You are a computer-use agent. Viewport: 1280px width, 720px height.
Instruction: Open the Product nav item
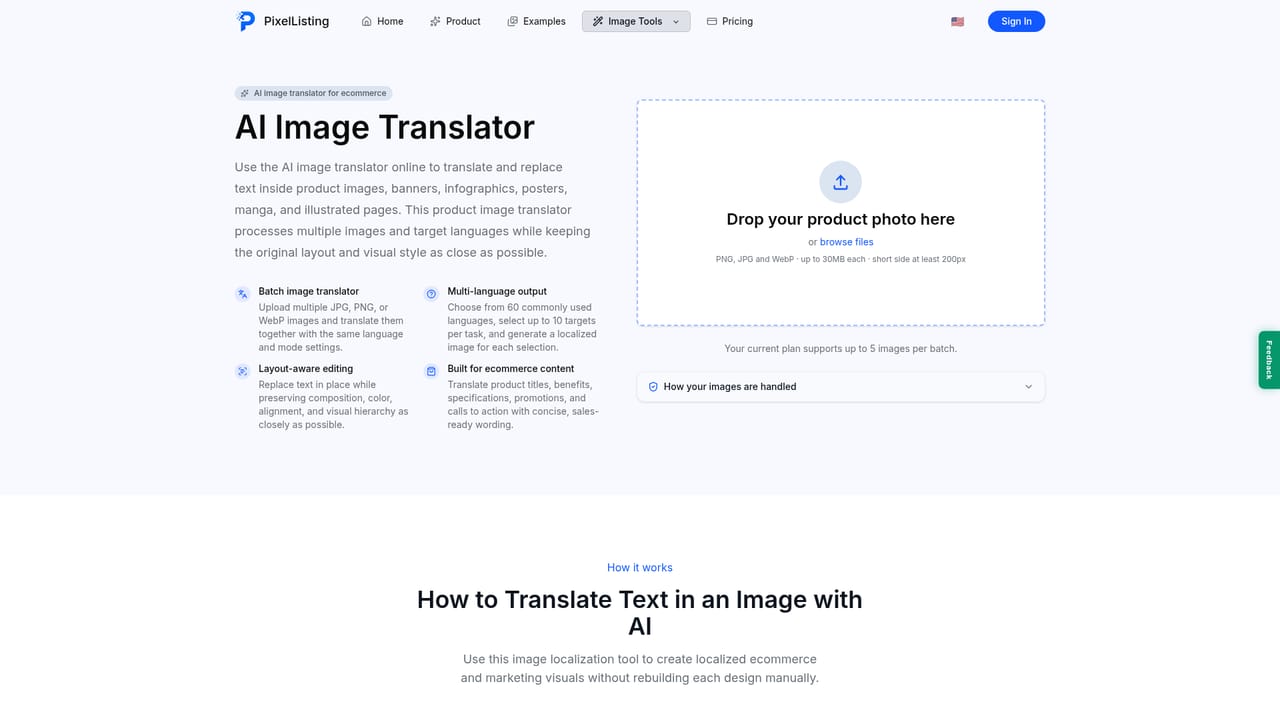(x=455, y=21)
